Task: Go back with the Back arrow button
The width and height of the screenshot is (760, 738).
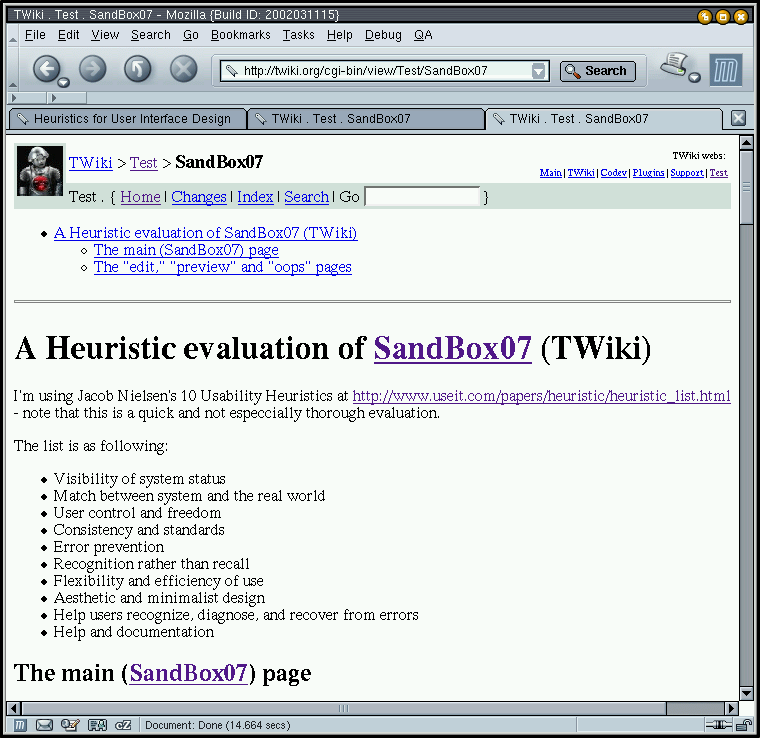Action: (x=46, y=68)
